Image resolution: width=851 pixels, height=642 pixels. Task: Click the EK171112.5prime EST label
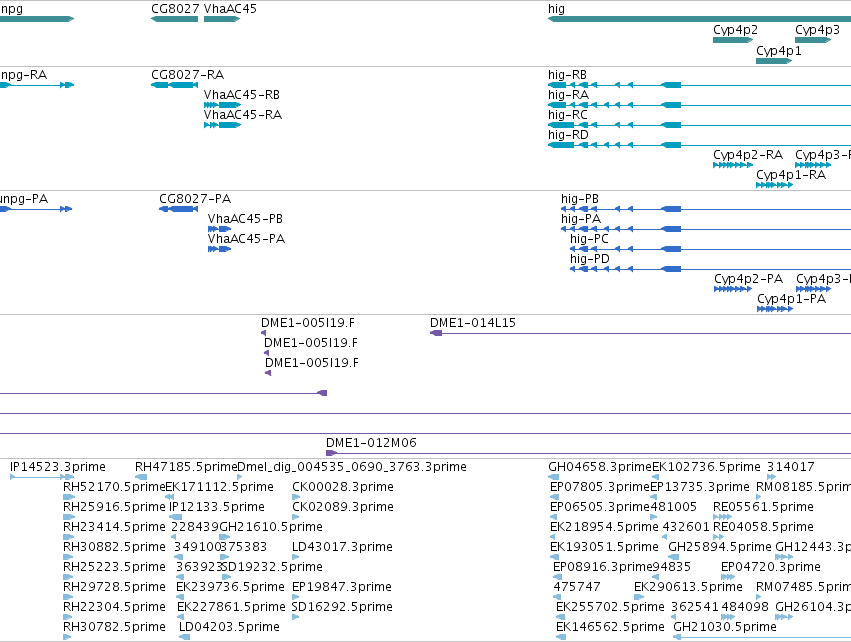(219, 487)
